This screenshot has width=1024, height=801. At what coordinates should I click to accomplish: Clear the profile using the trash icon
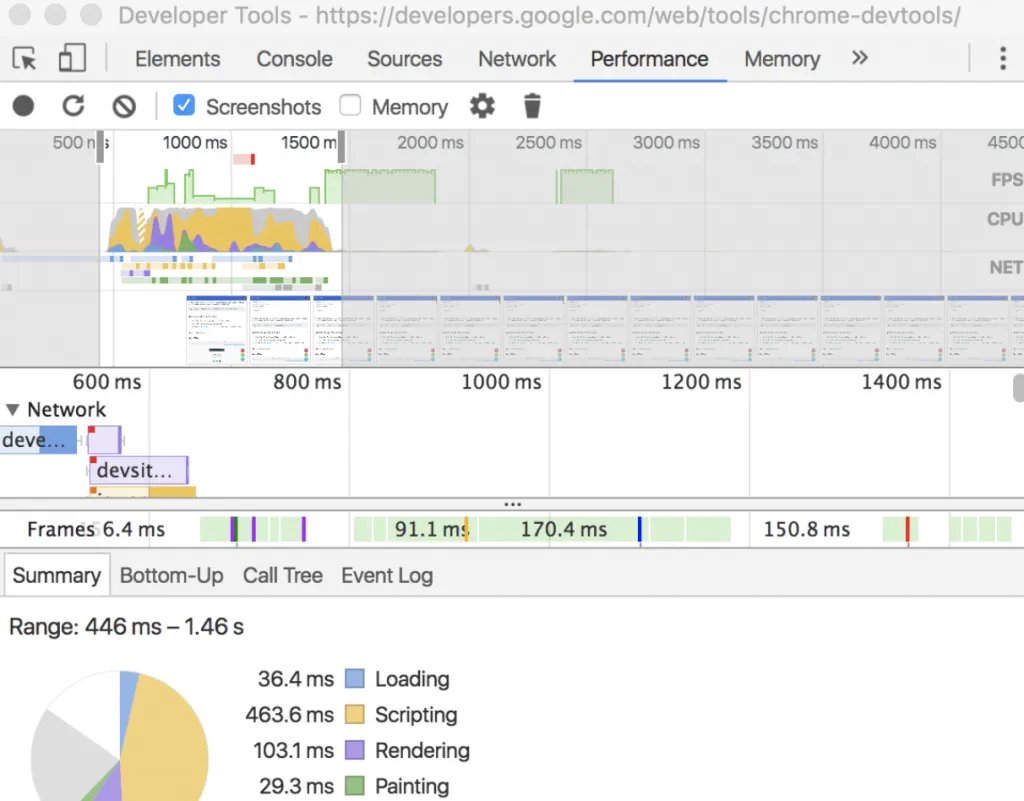pyautogui.click(x=531, y=105)
